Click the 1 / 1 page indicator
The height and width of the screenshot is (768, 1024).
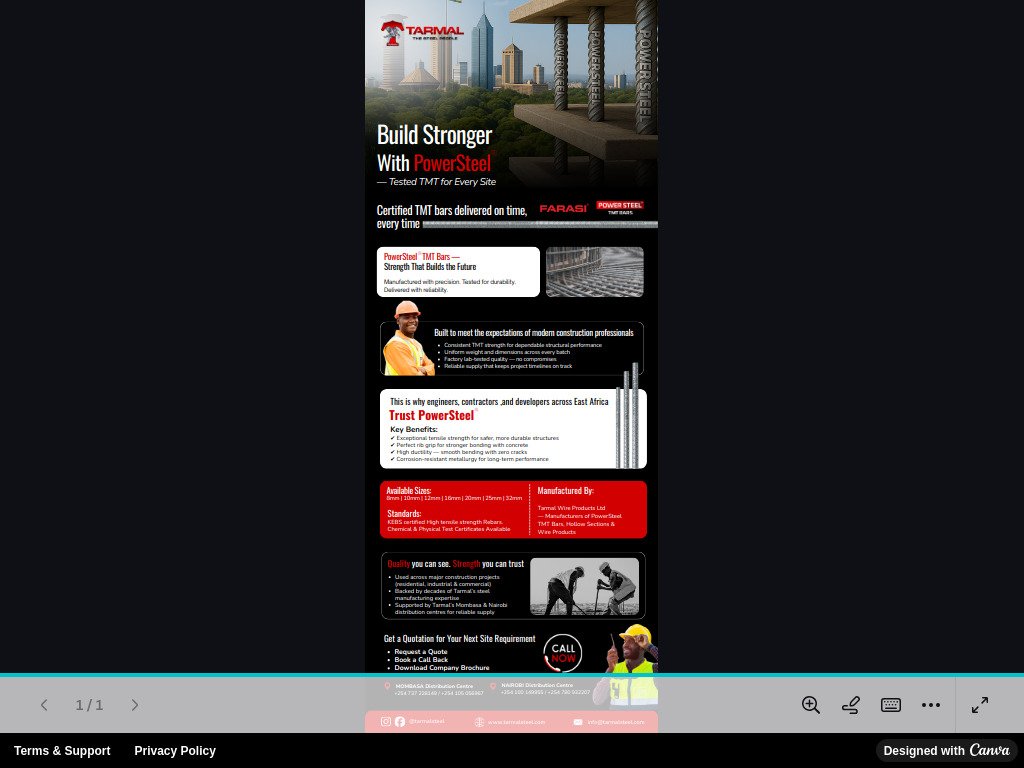pos(89,705)
